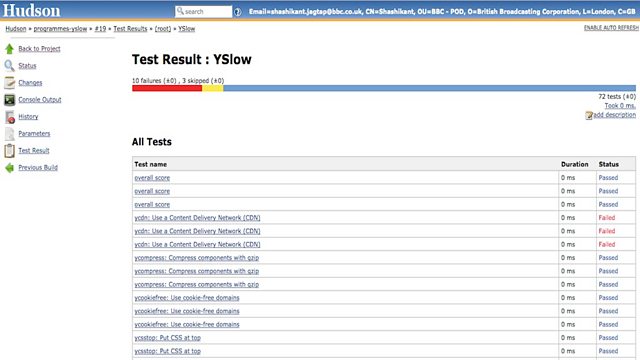Click the Status magnifier icon
Image resolution: width=640 pixels, height=360 pixels.
[x=9, y=66]
